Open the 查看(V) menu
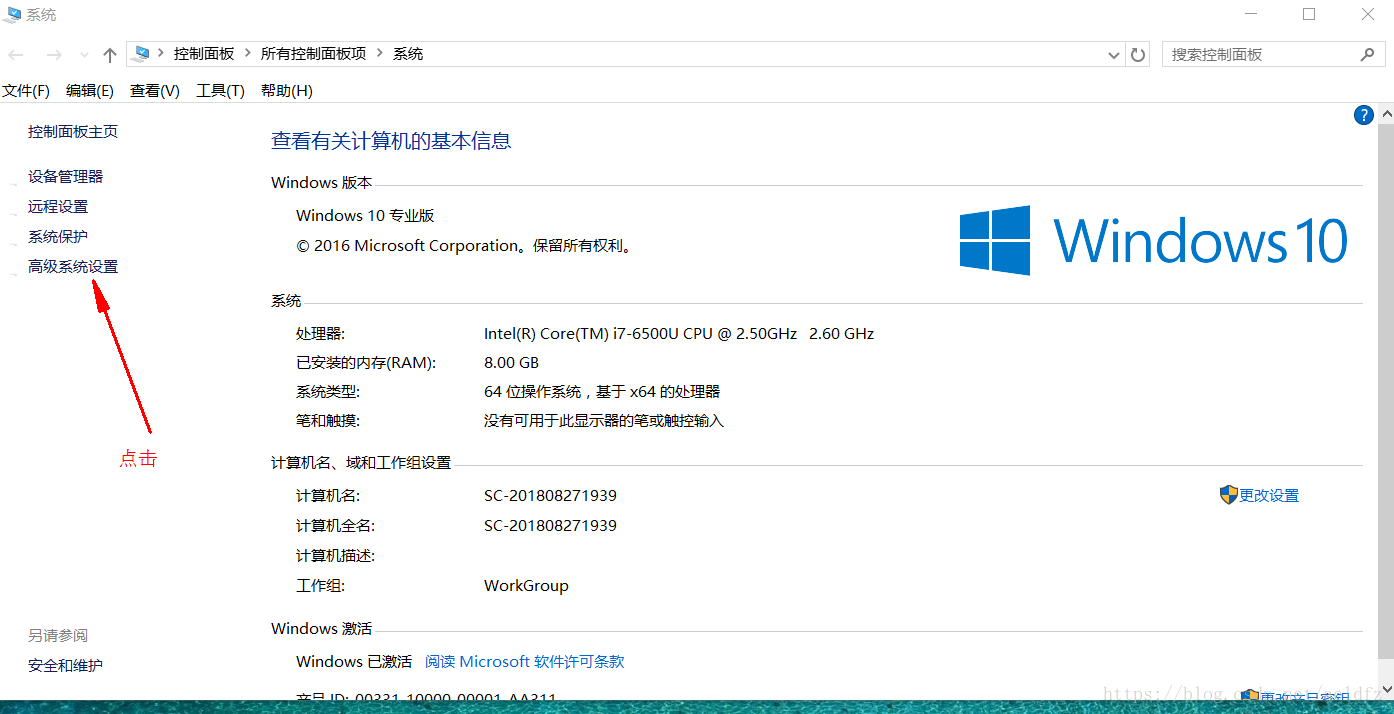Viewport: 1394px width, 714px height. click(155, 91)
